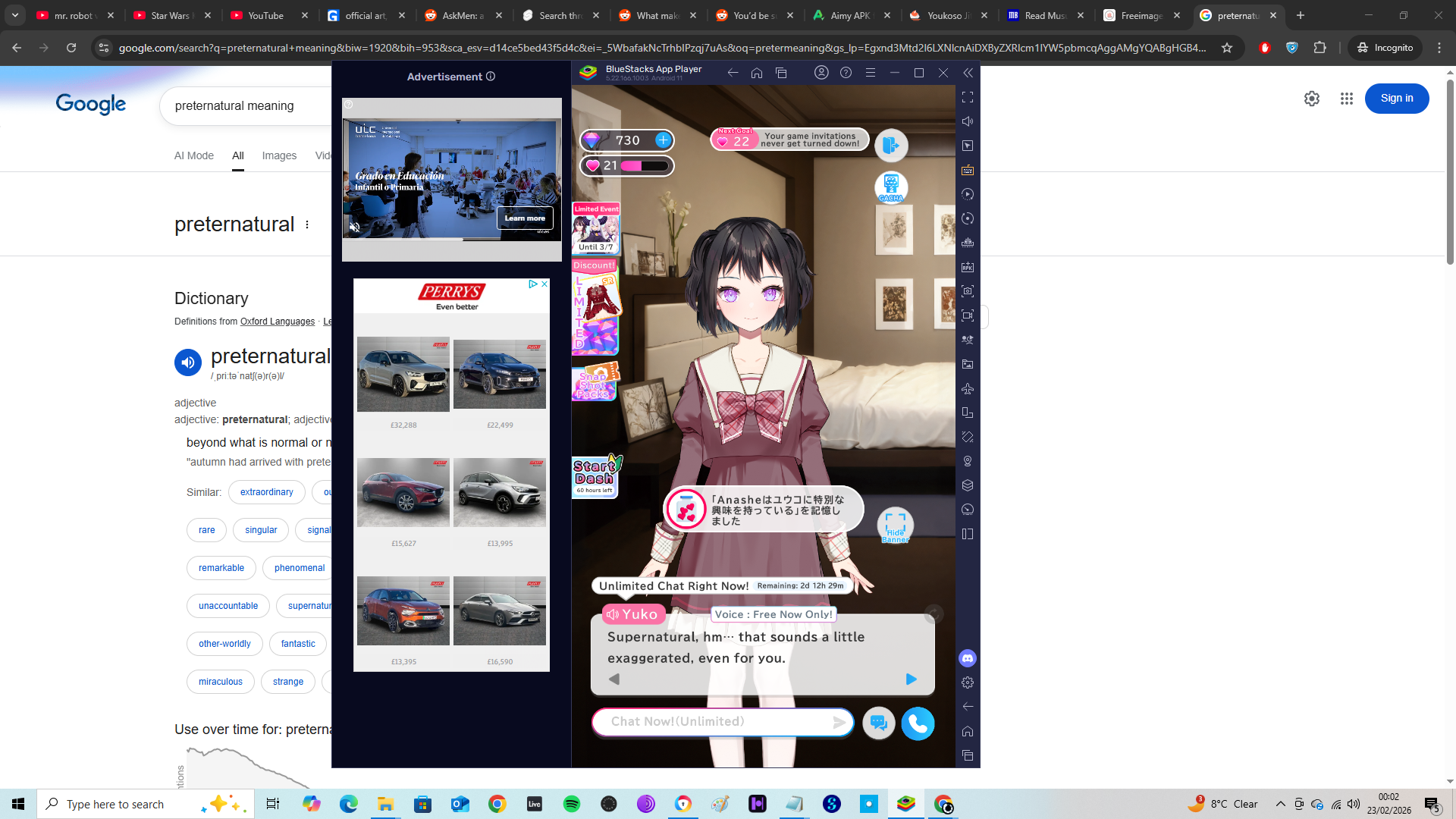Mute BlueStacks volume from side toolbar
This screenshot has width=1456, height=819.
coord(968,121)
